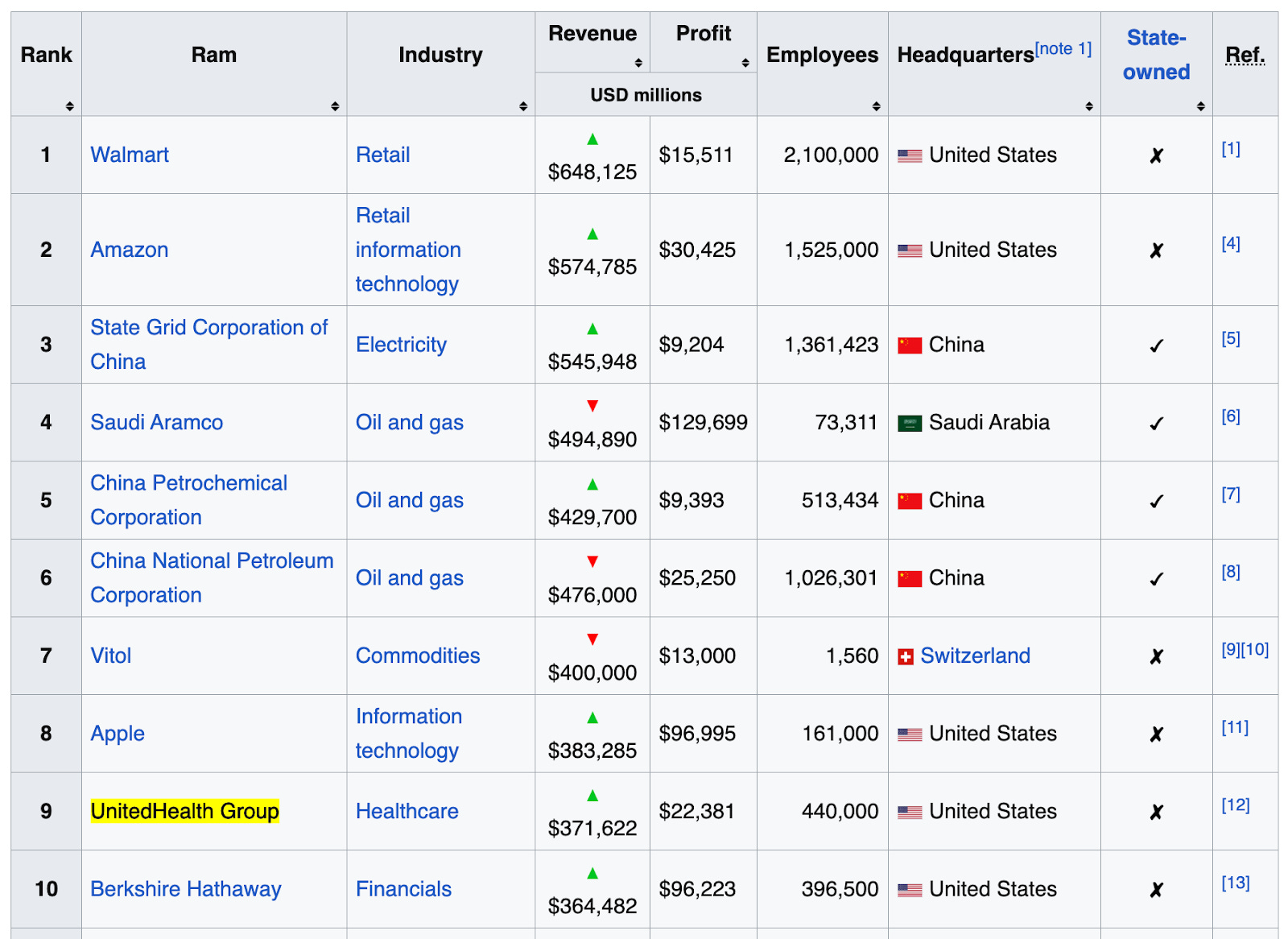
Task: Sort by Employees column arrows
Action: tap(877, 106)
